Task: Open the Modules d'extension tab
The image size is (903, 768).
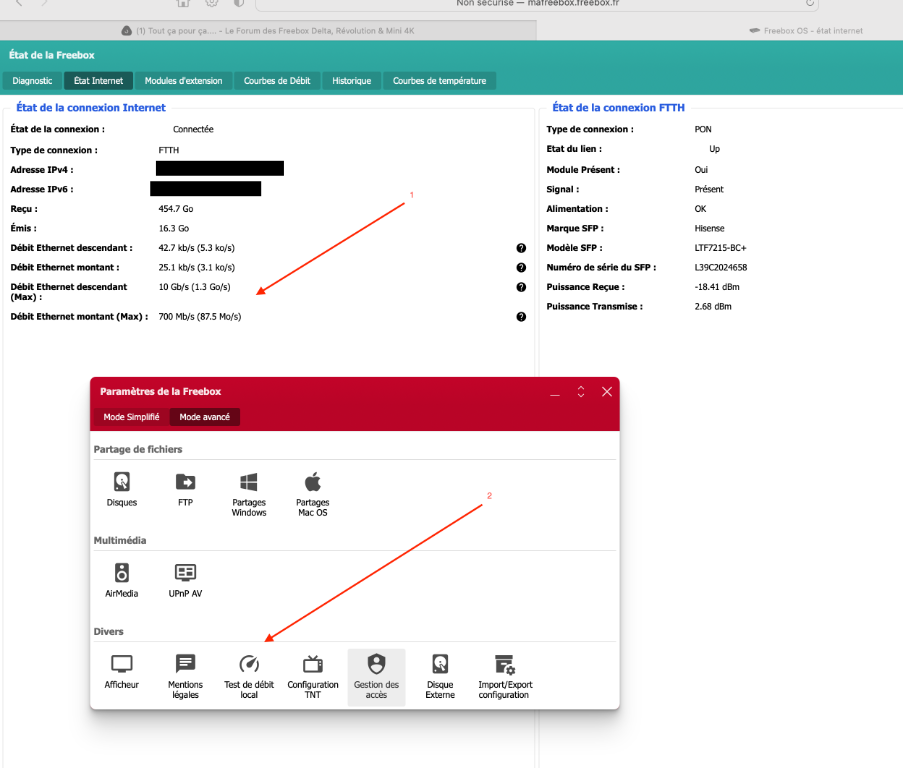Action: point(183,81)
